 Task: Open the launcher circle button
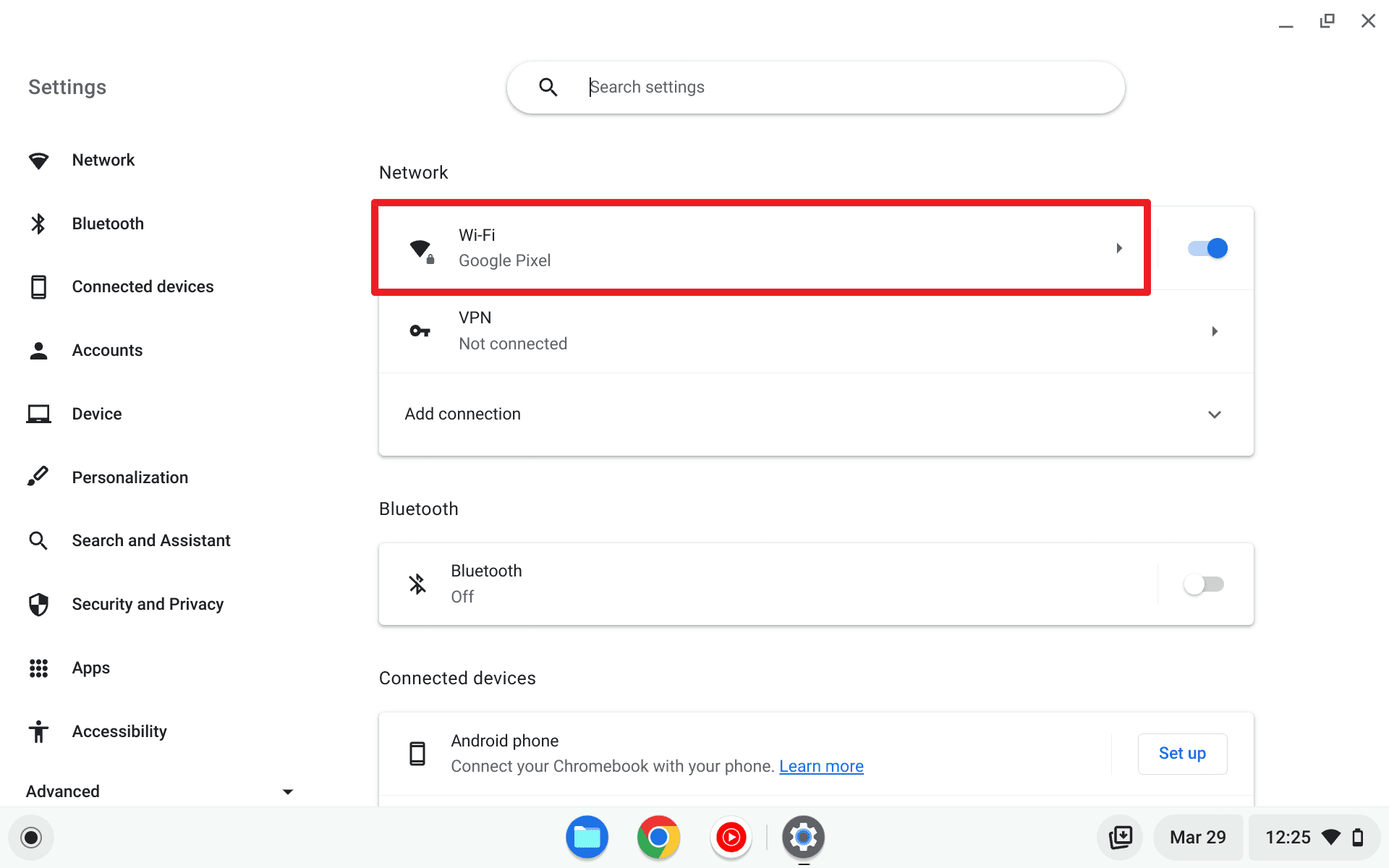coord(31,838)
